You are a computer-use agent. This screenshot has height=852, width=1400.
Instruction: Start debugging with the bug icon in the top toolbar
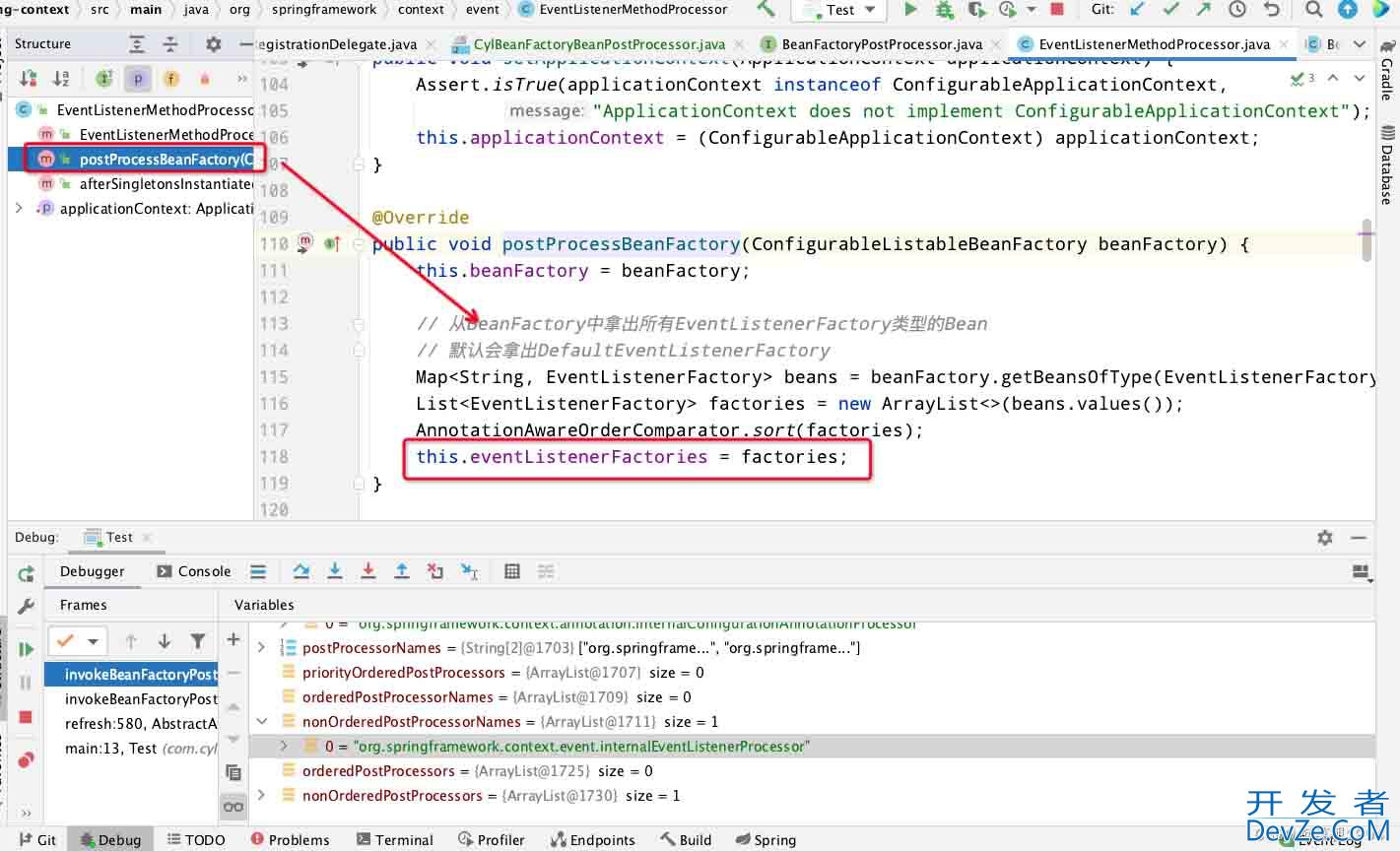[x=944, y=9]
